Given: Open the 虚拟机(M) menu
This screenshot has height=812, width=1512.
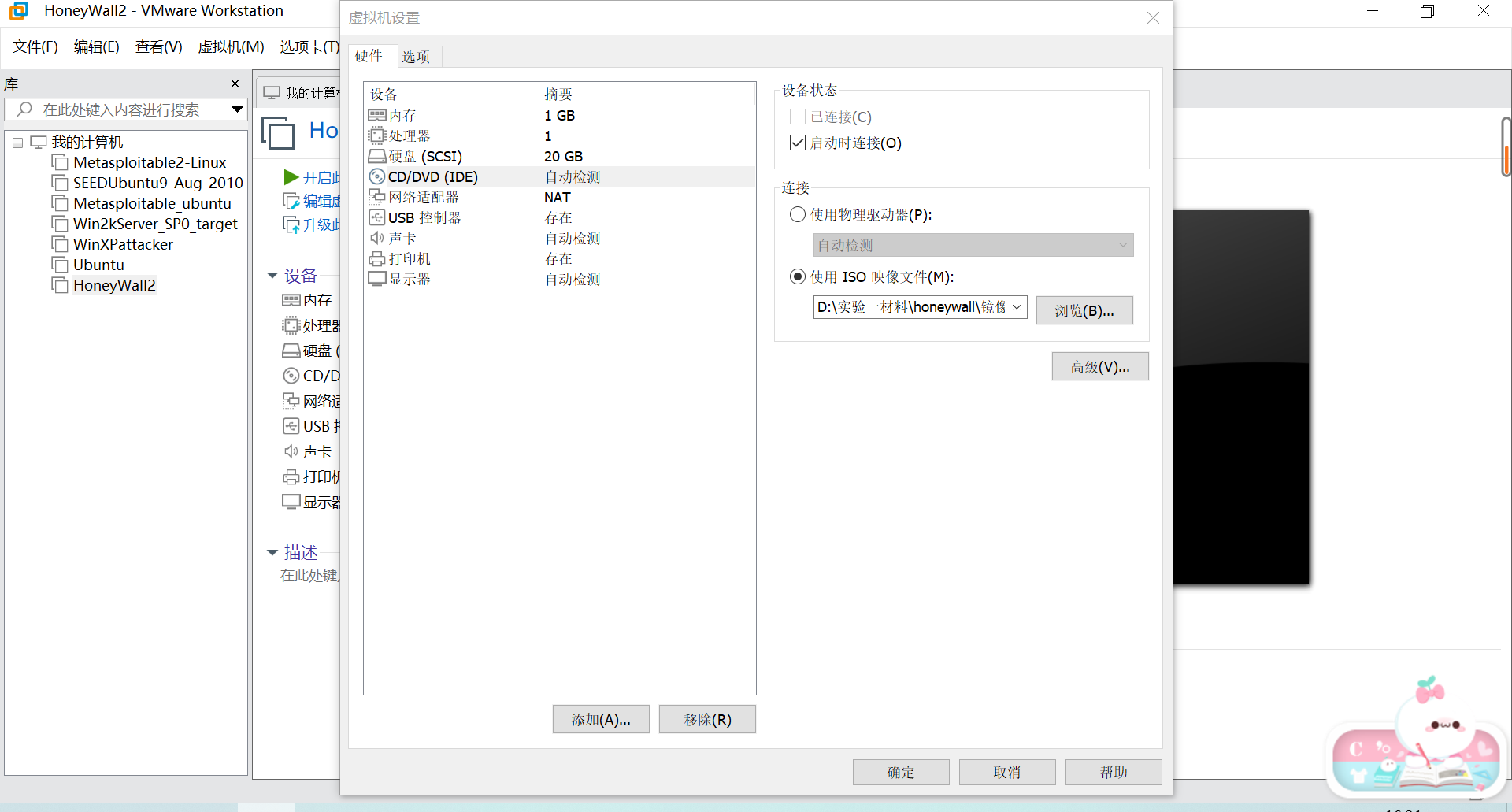Looking at the screenshot, I should (x=231, y=46).
